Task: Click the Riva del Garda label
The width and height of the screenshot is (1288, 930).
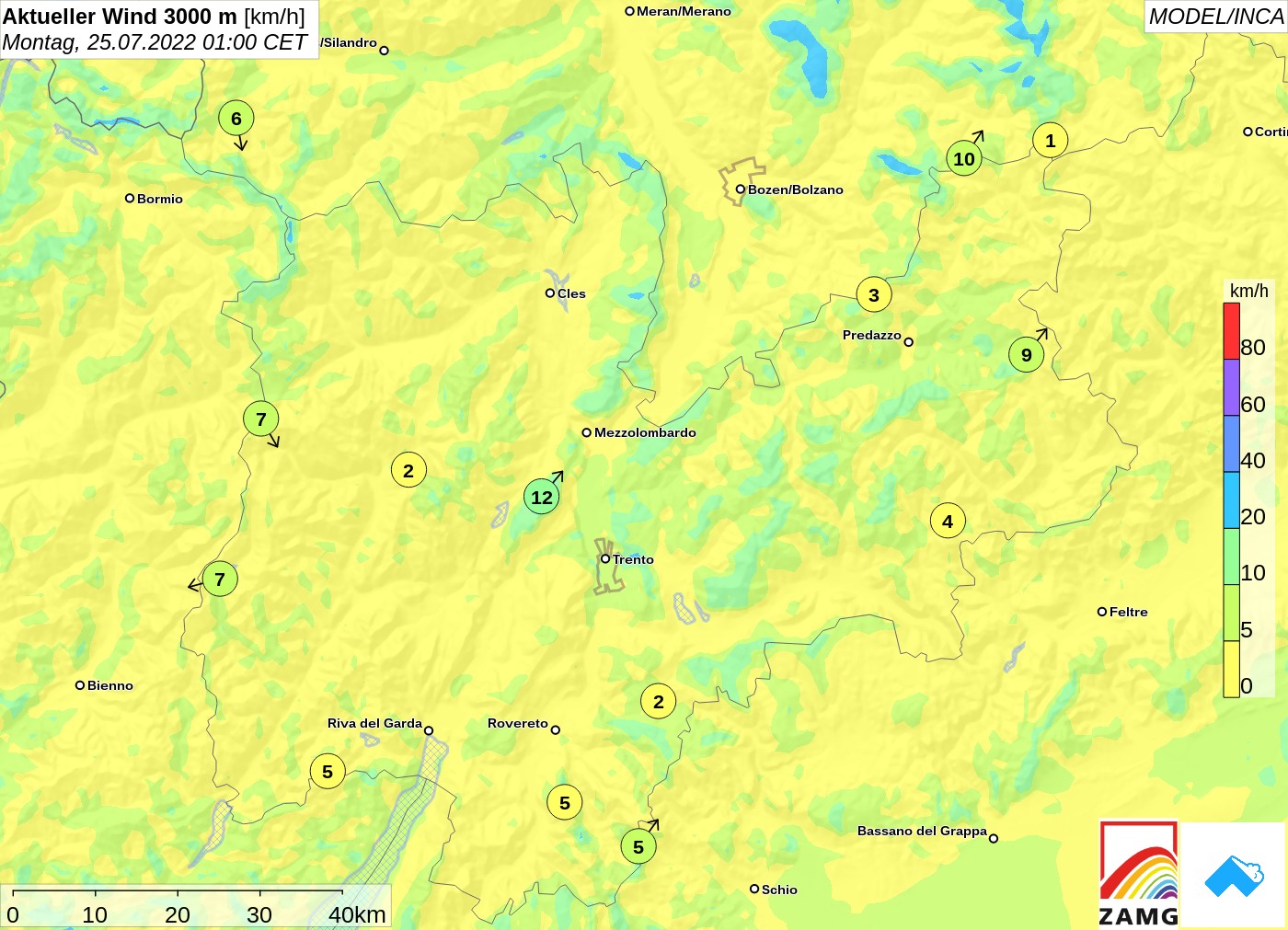Action: click(x=374, y=723)
